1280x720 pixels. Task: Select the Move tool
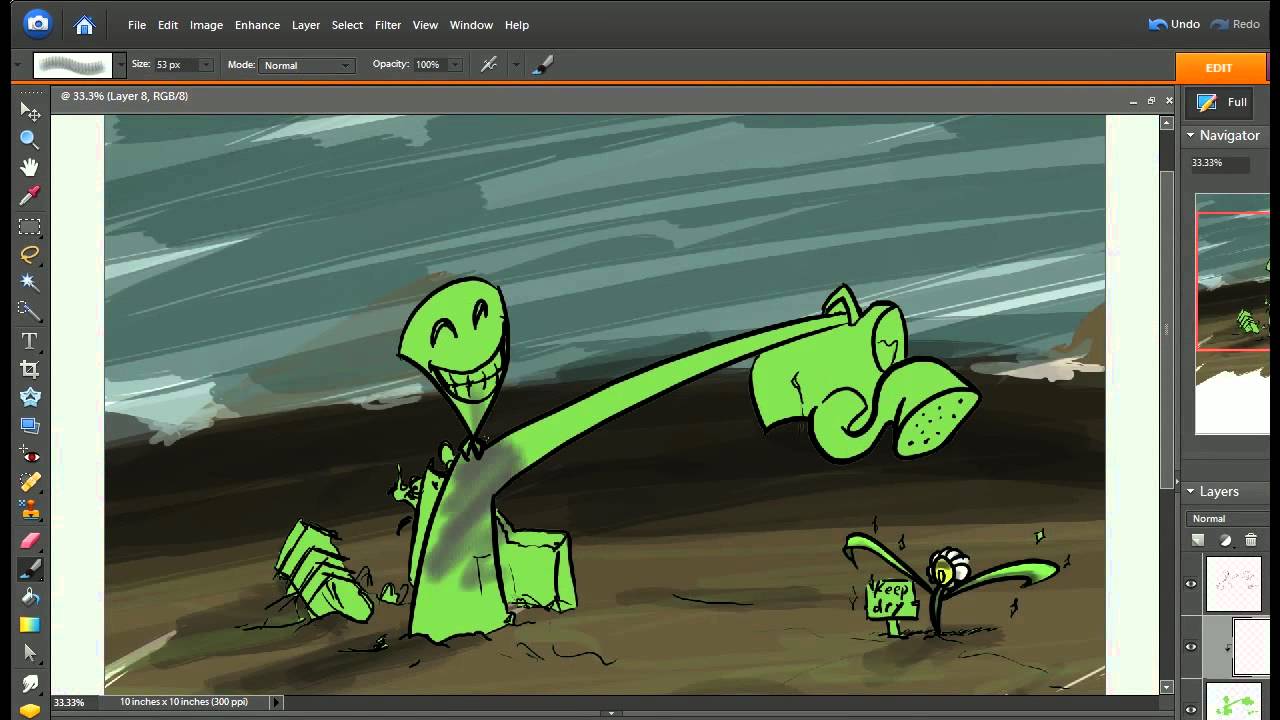pyautogui.click(x=30, y=111)
